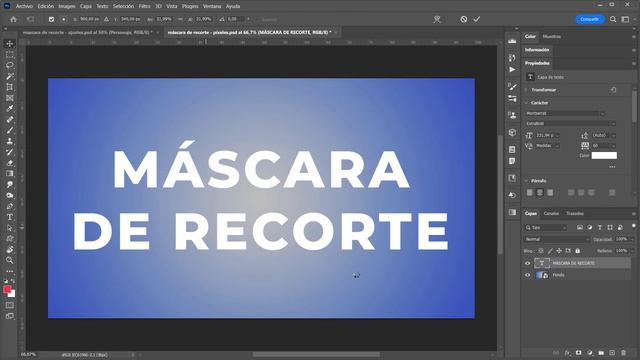The image size is (640, 360).
Task: Switch to the Muestras tab
Action: pyautogui.click(x=552, y=37)
